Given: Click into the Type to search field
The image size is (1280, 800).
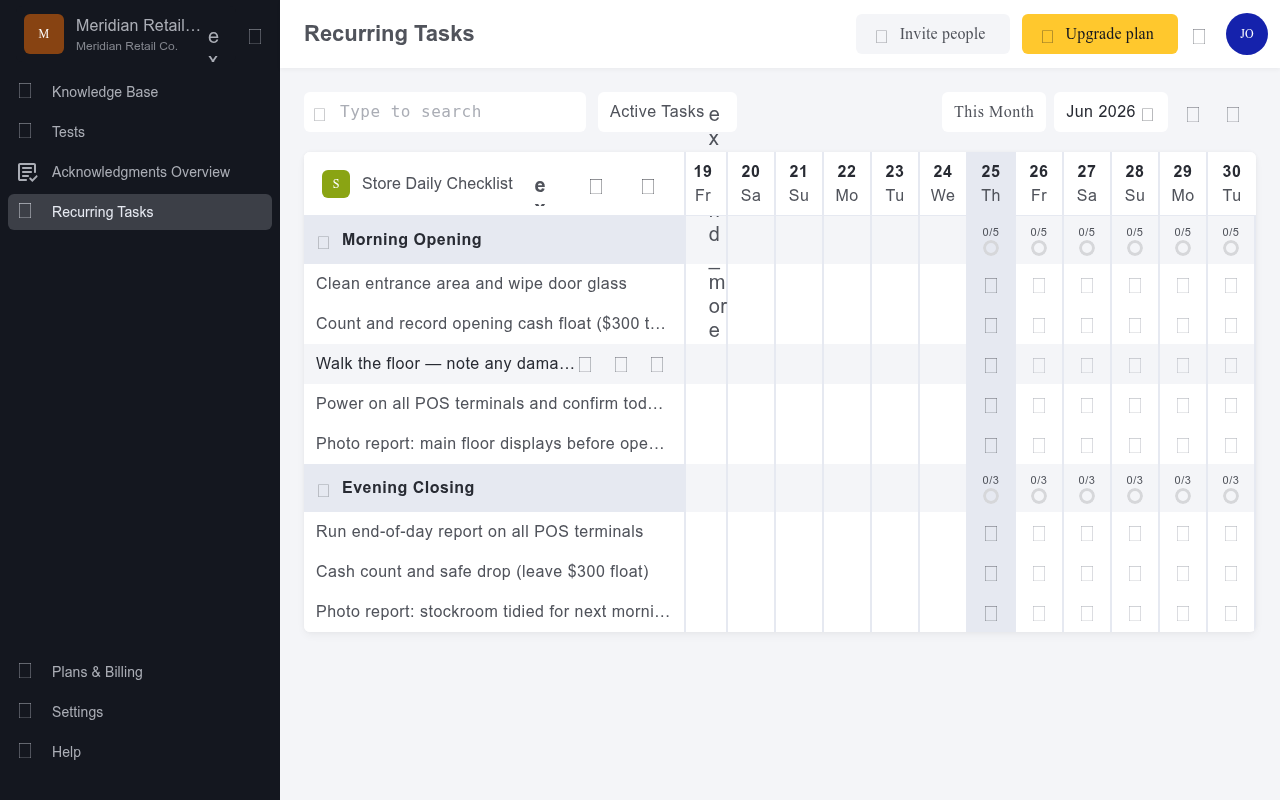Looking at the screenshot, I should [445, 112].
